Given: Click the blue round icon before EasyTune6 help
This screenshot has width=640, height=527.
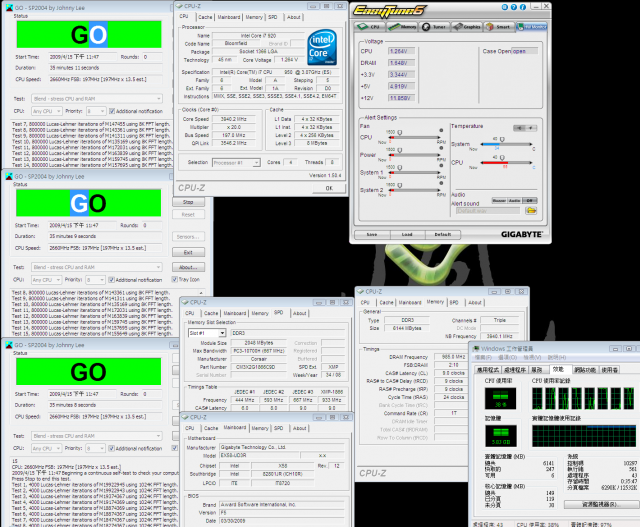Looking at the screenshot, I should 505,7.
